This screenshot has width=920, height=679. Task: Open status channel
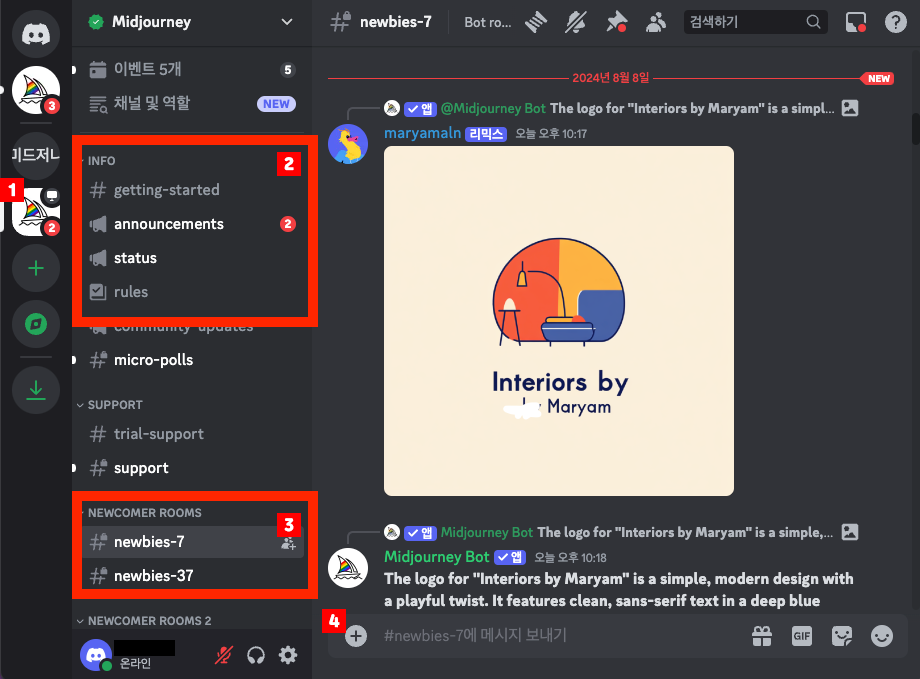point(192,258)
